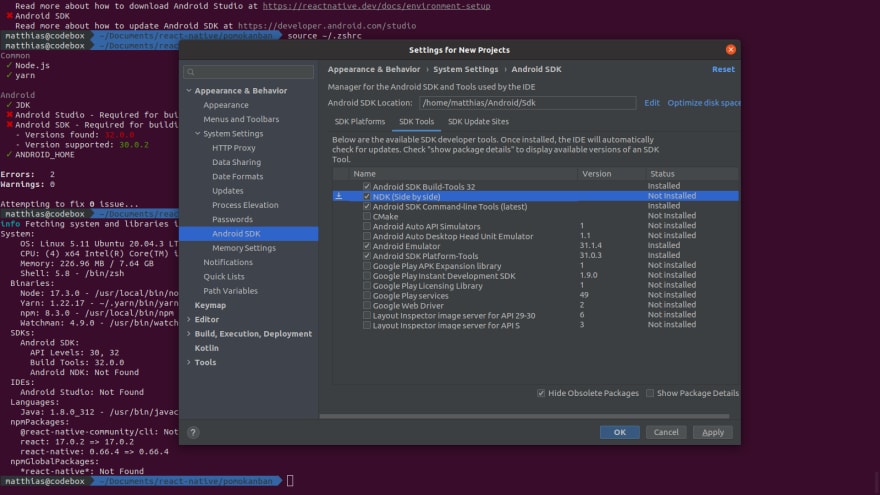880x495 pixels.
Task: Click Optimize disk space link
Action: tap(704, 103)
